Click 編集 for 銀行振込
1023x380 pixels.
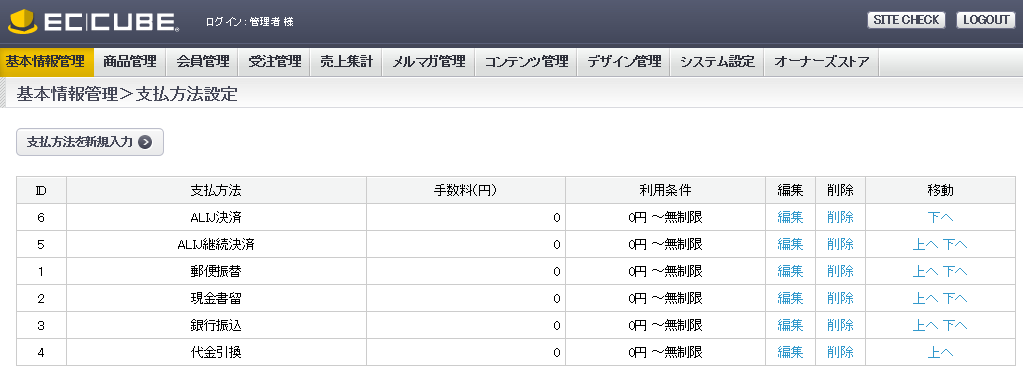tap(790, 325)
